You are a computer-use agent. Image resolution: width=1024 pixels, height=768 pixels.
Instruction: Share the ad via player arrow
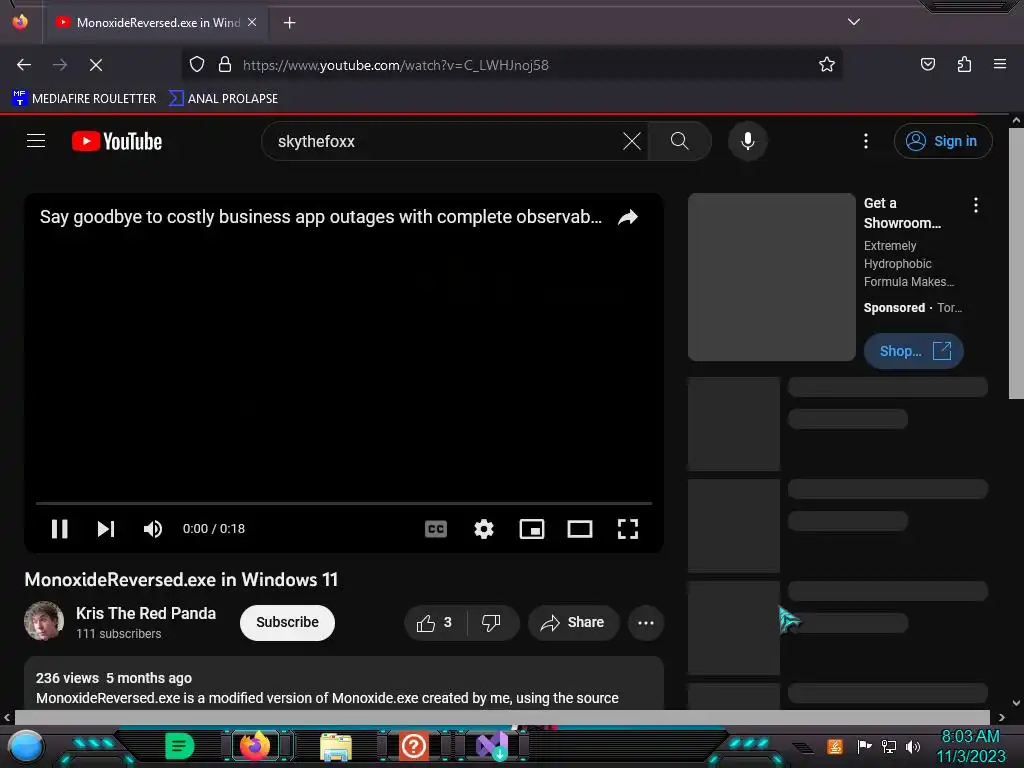coord(628,217)
